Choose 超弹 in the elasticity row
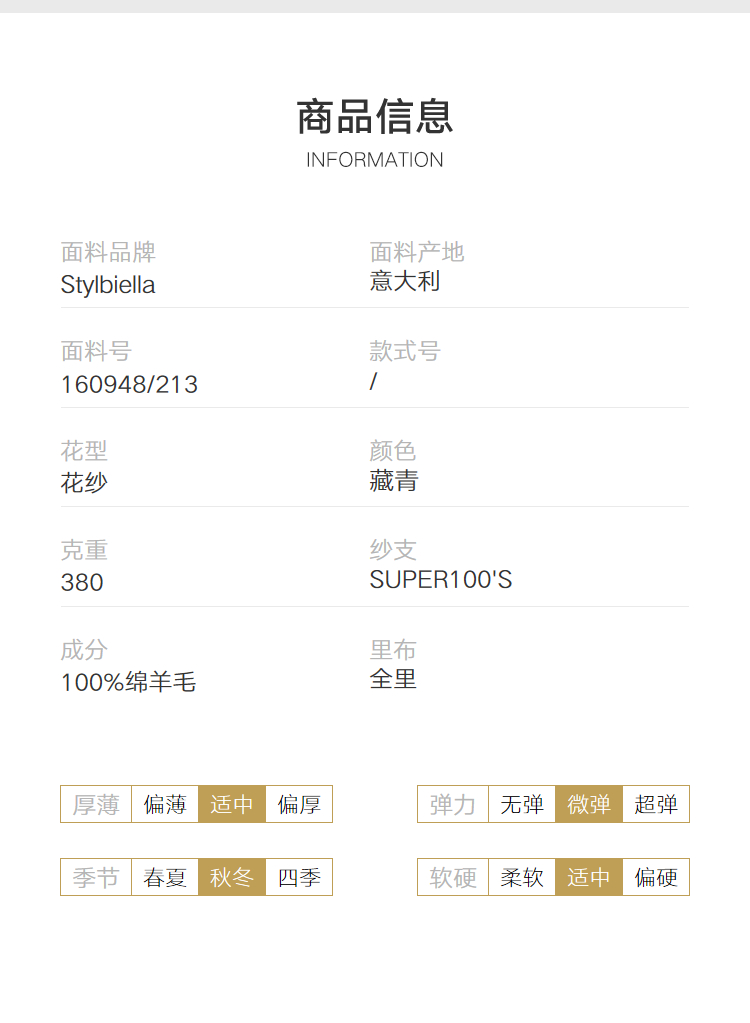Viewport: 750px width, 1023px height. tap(656, 804)
